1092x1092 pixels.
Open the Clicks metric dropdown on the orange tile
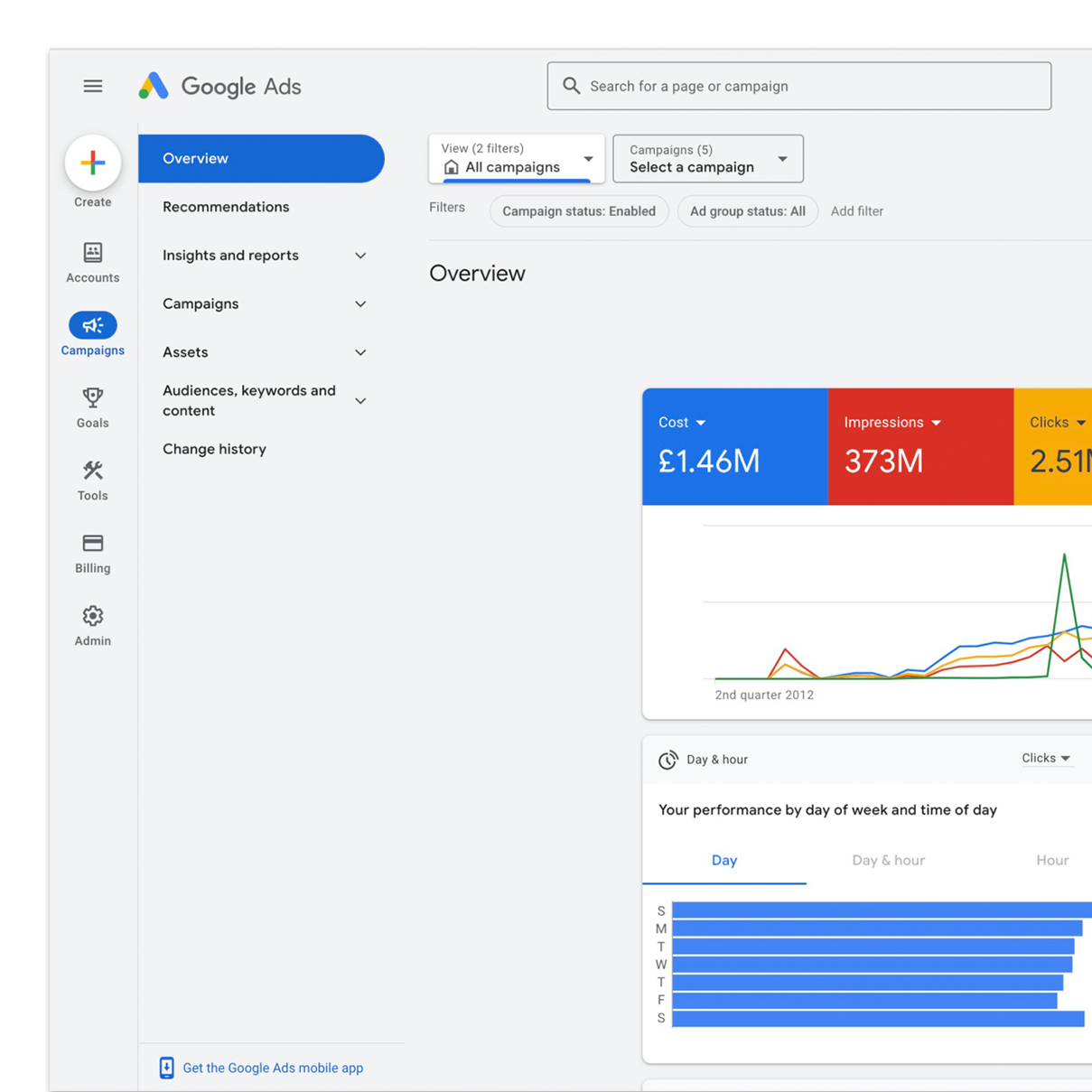click(1058, 423)
